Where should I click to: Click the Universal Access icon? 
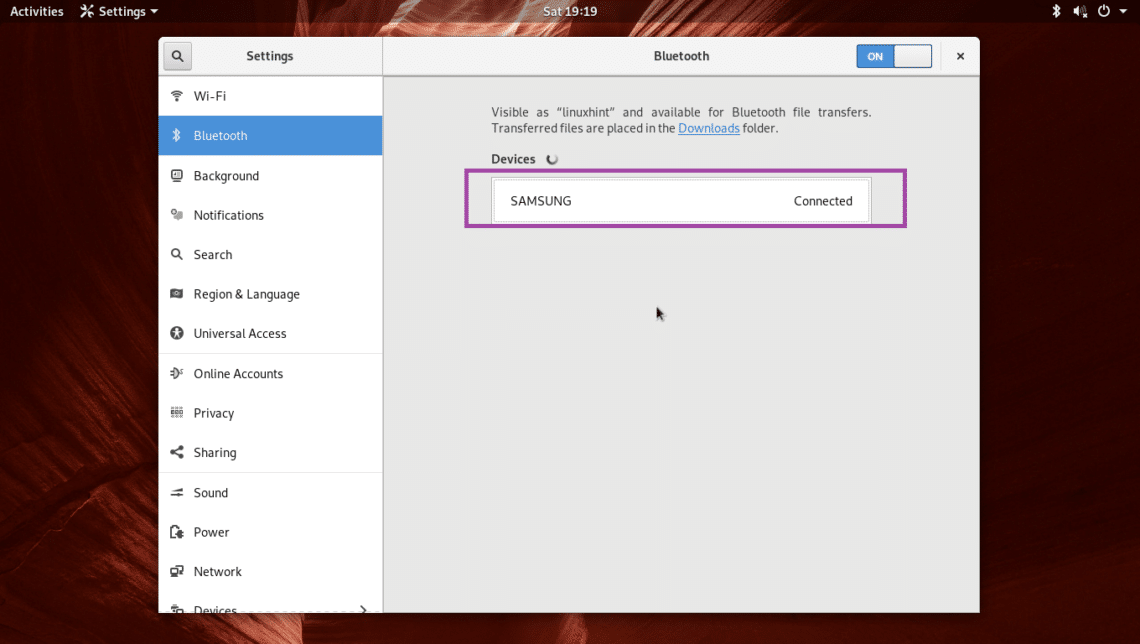177,334
